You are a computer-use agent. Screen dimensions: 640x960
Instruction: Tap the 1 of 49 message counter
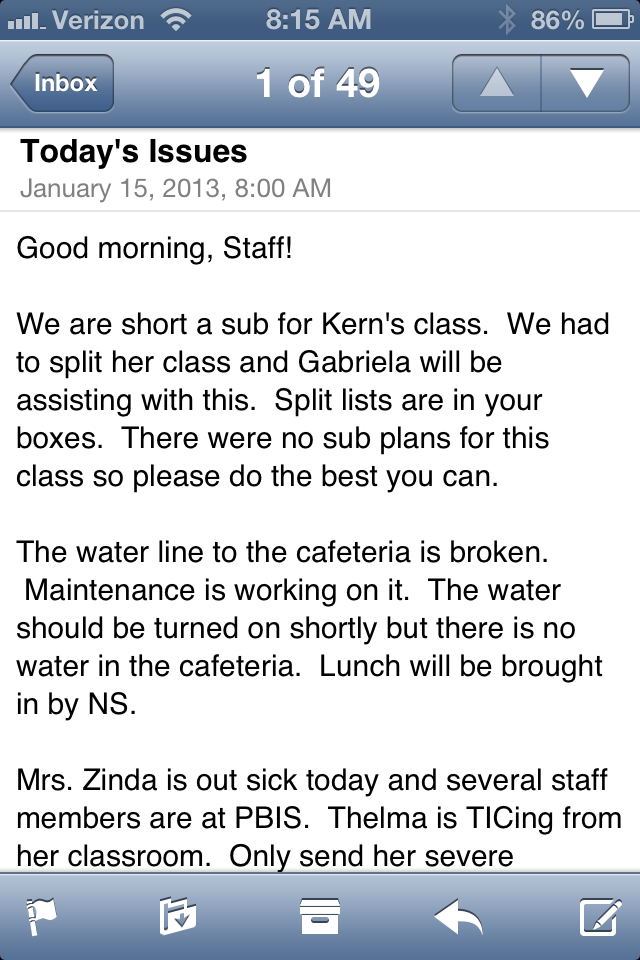point(318,83)
